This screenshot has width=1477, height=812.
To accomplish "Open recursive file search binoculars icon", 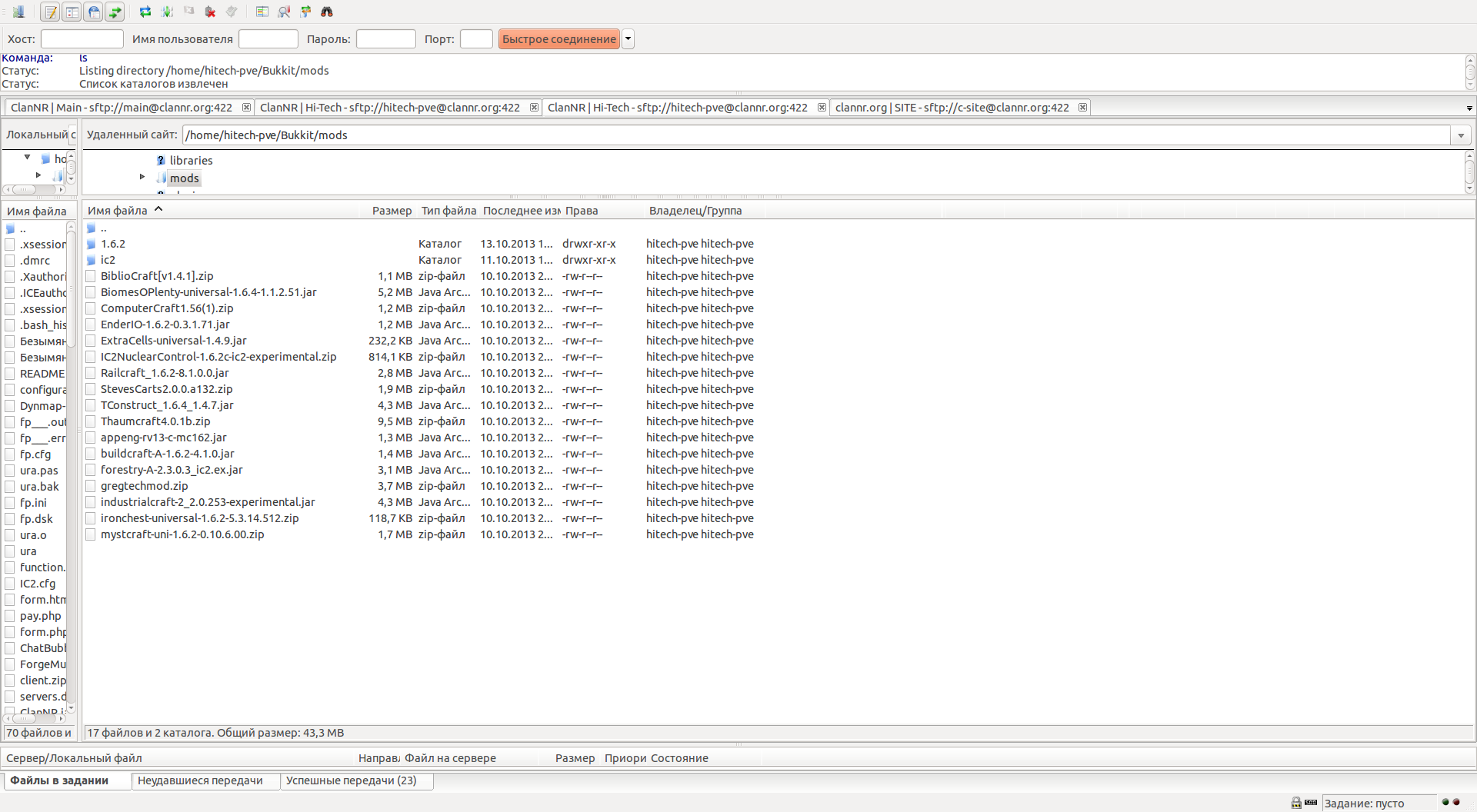I will 327,12.
